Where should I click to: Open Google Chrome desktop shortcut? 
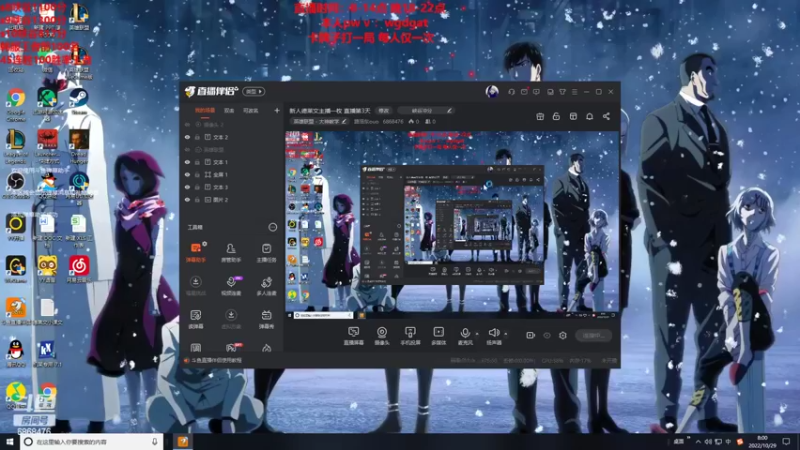click(x=16, y=105)
